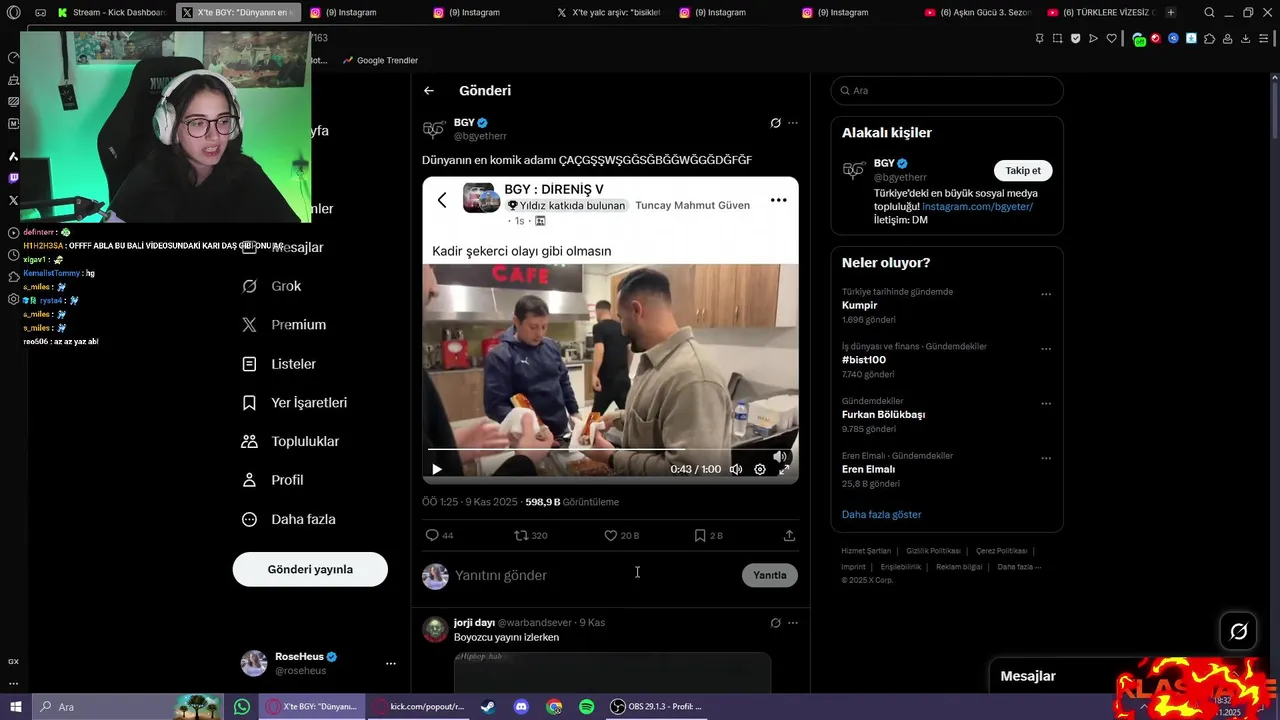Open Grok icon on jorji dayı's reply

[775, 623]
